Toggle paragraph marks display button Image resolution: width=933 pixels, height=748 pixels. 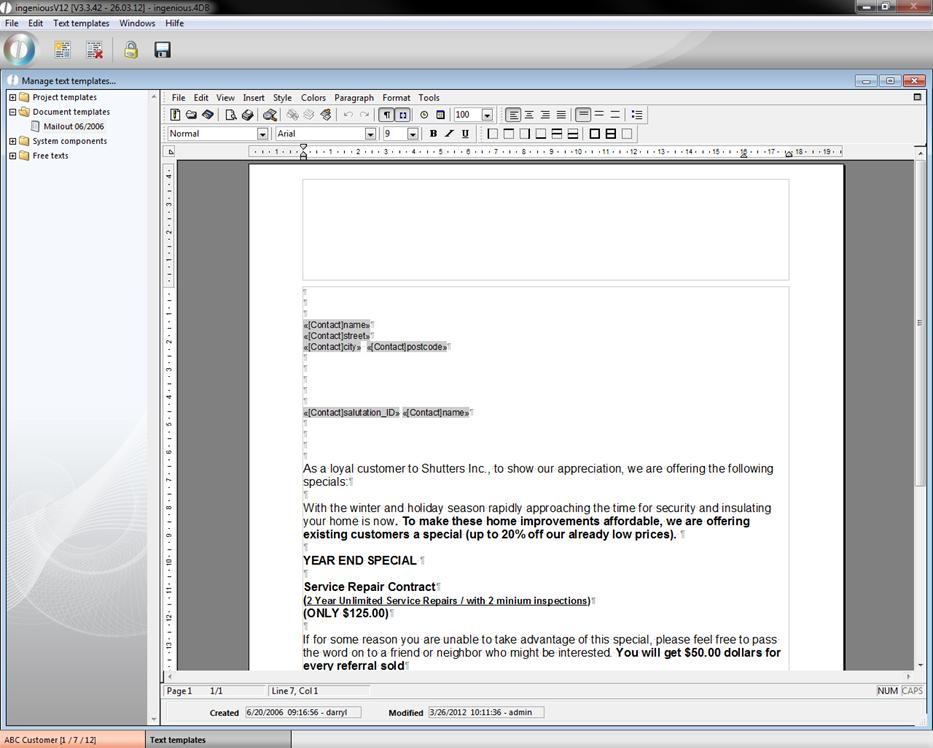click(387, 115)
